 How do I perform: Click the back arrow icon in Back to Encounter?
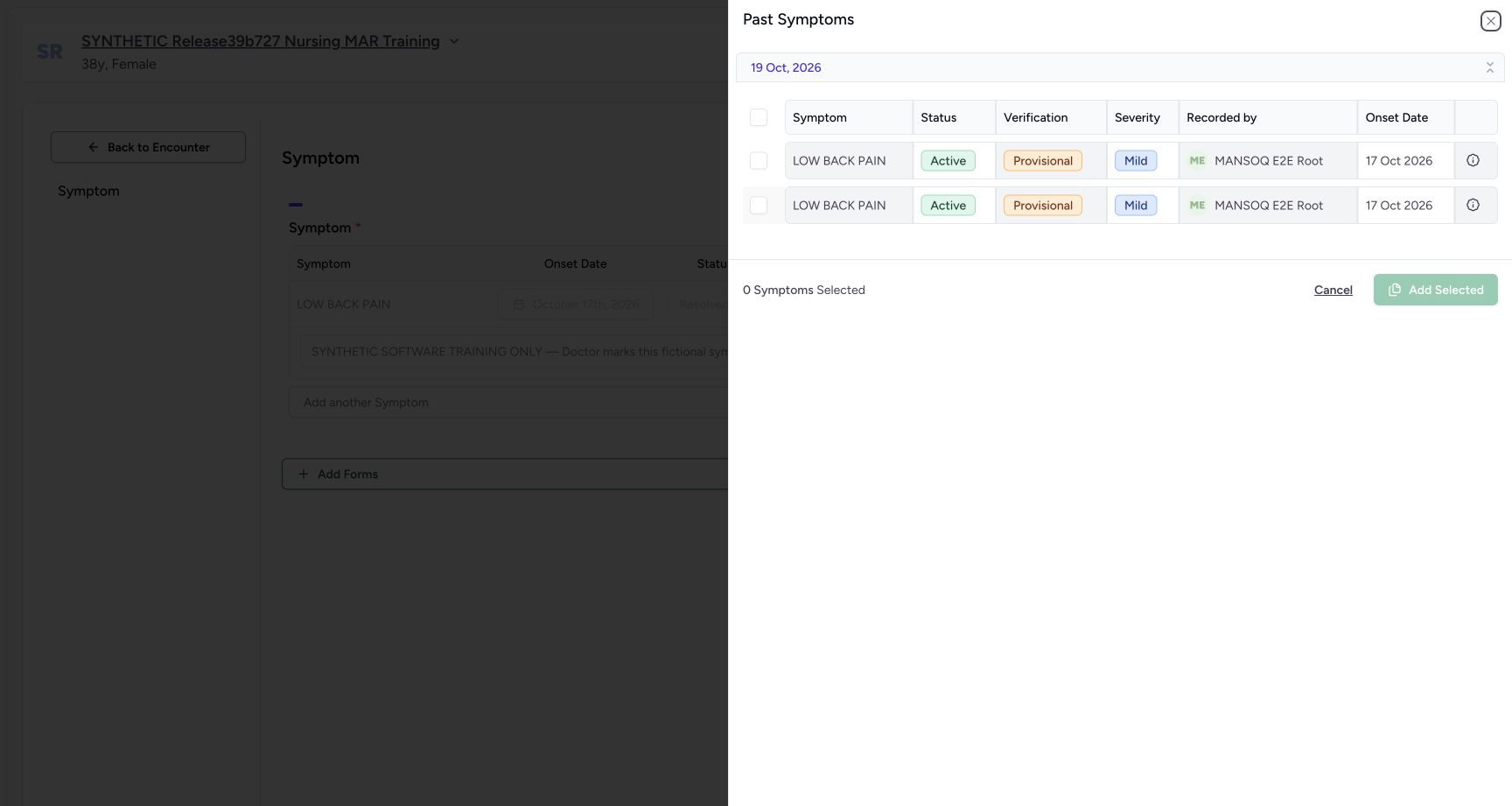(x=94, y=147)
